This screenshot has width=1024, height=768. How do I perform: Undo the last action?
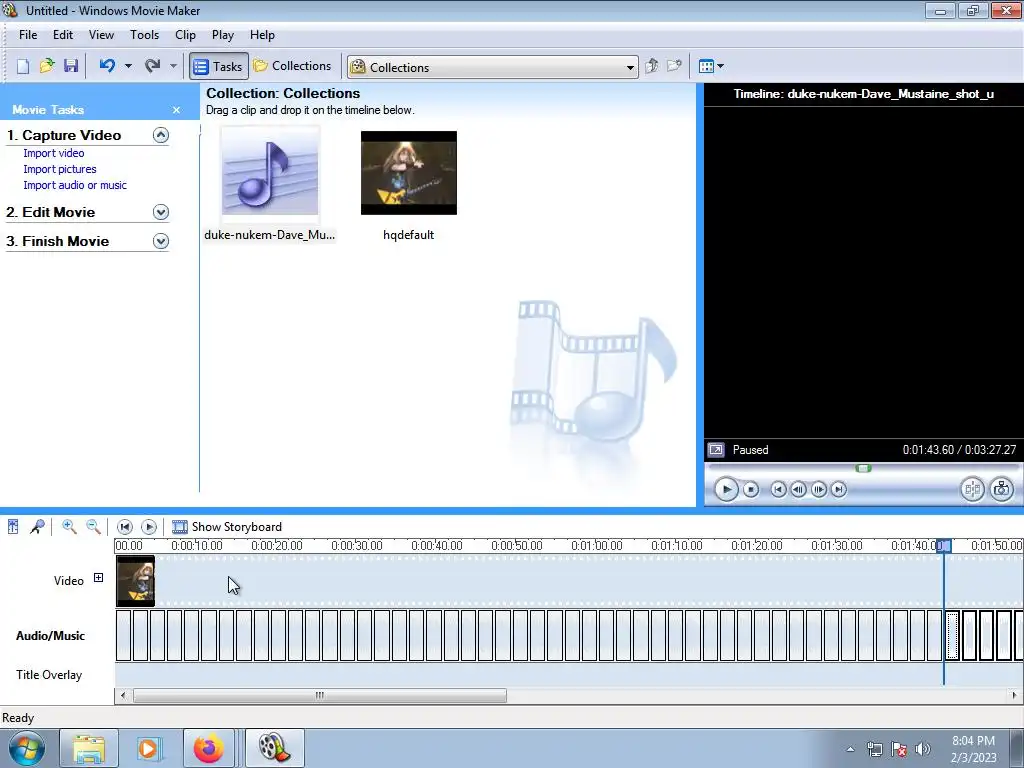[108, 66]
